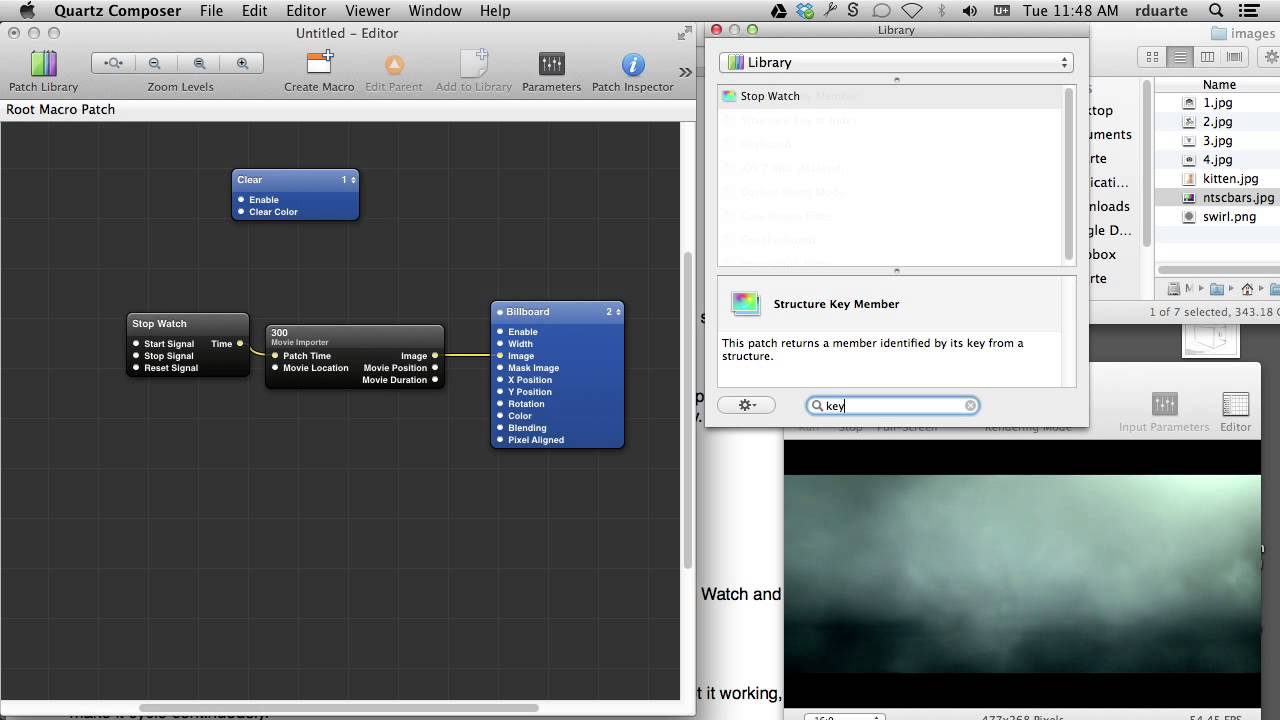This screenshot has width=1280, height=720.
Task: Click the Stop Watch Stop Signal port
Action: [136, 356]
